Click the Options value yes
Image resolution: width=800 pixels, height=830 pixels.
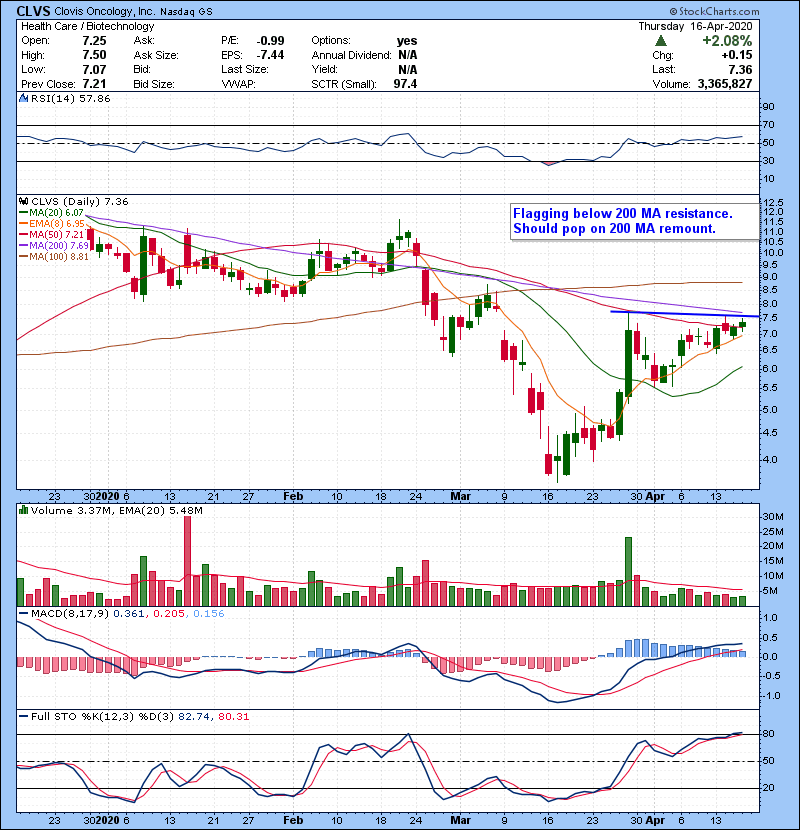(407, 41)
